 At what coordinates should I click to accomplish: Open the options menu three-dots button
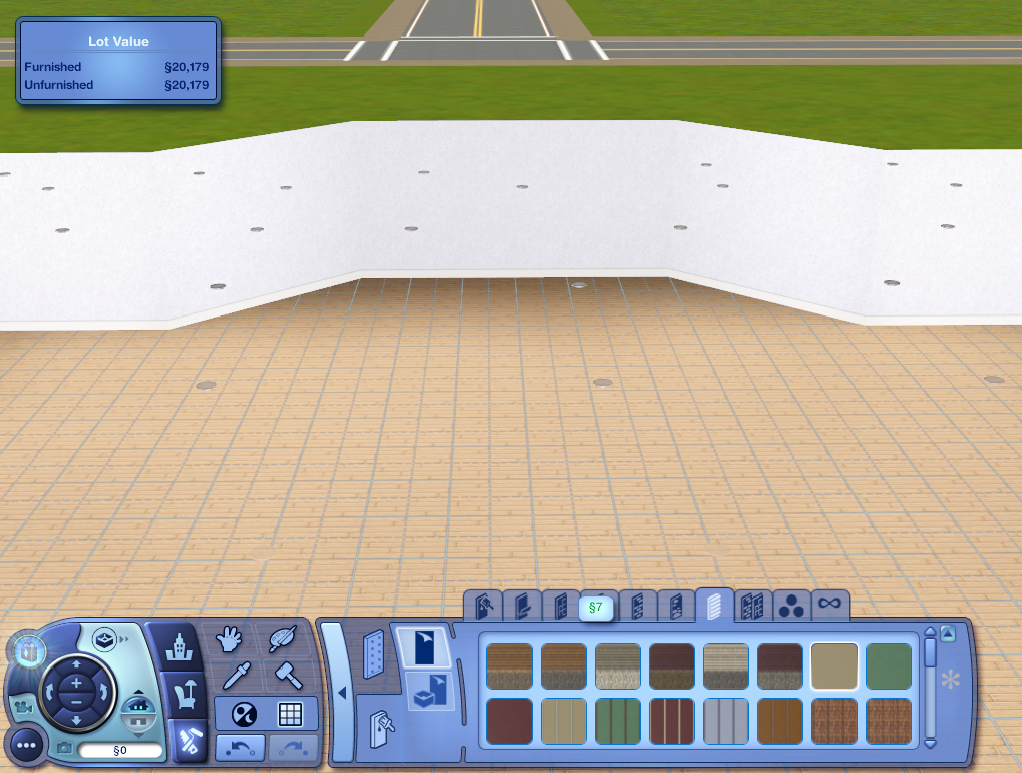coord(27,746)
